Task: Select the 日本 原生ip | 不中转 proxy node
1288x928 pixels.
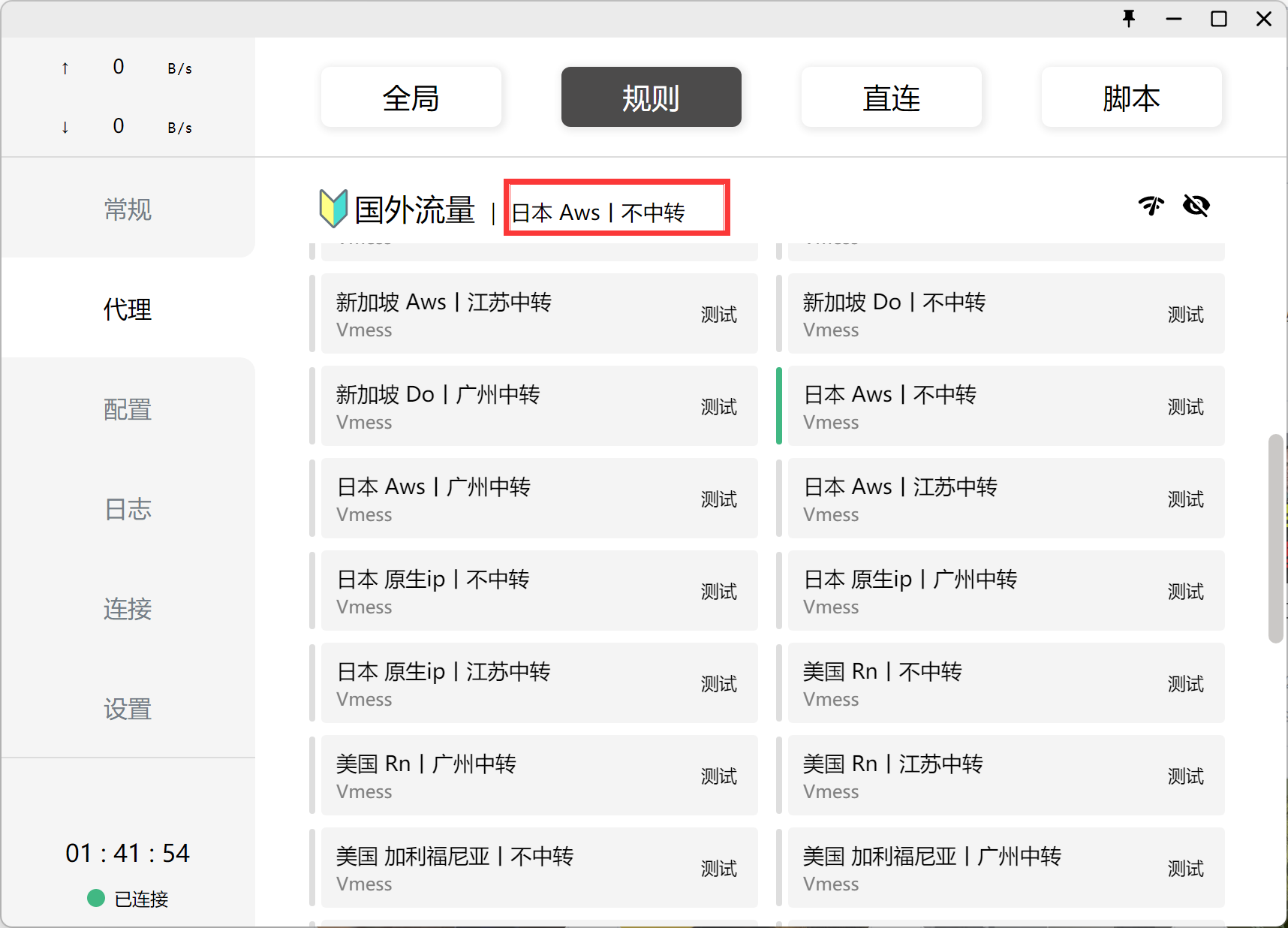Action: coord(540,590)
